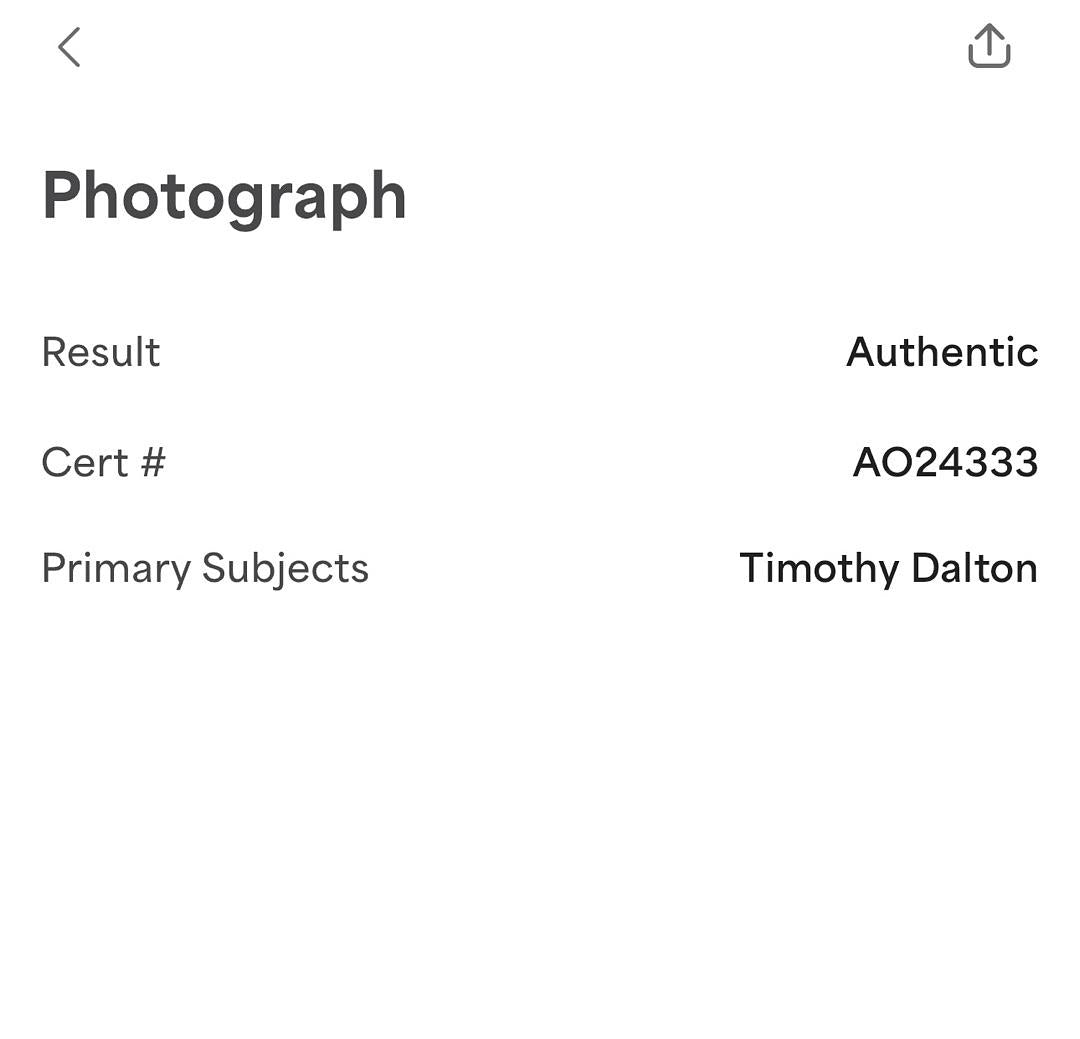Click the Result row label text
The height and width of the screenshot is (1039, 1080).
pos(101,352)
